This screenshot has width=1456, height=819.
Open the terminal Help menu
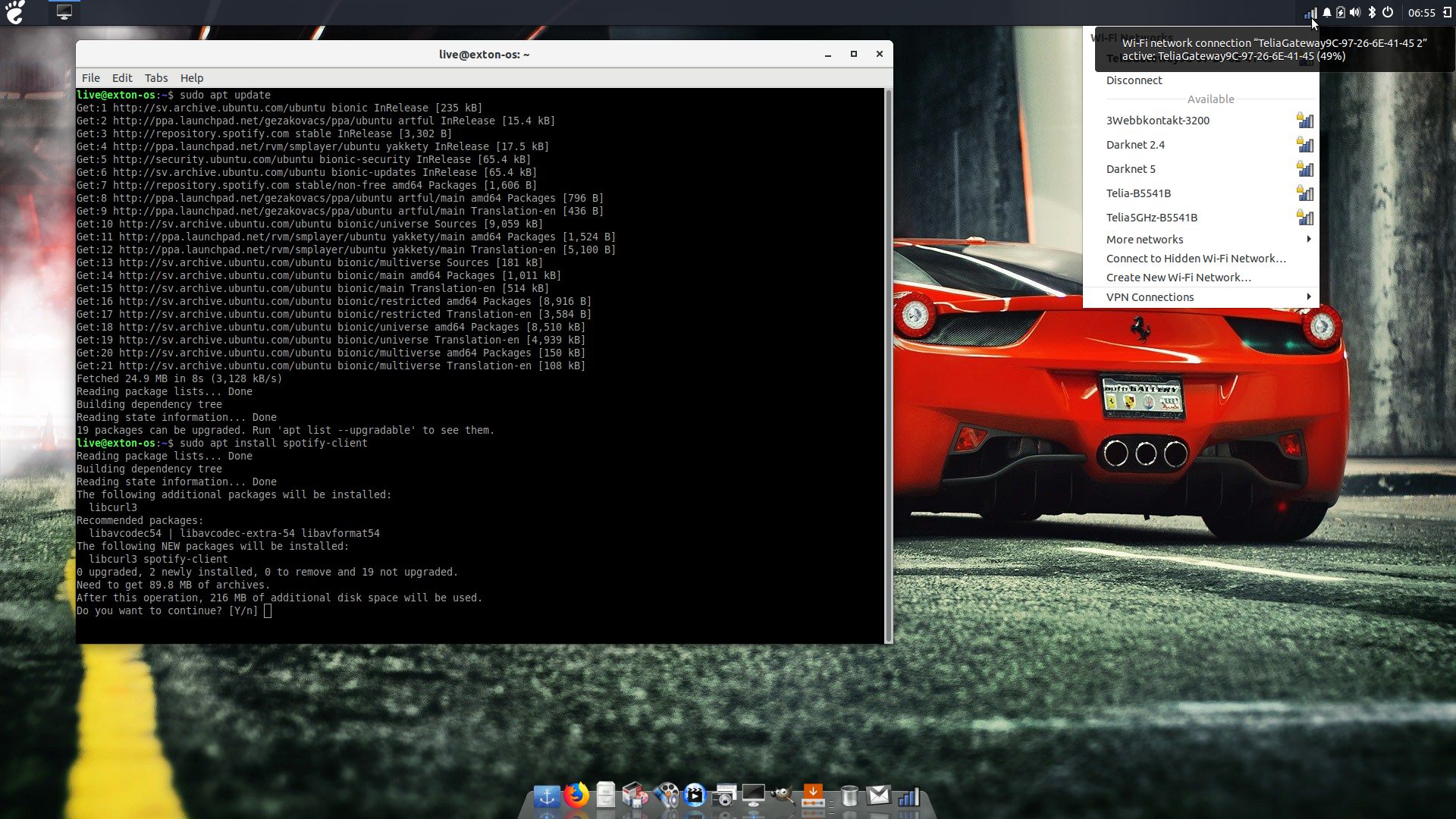[x=192, y=78]
